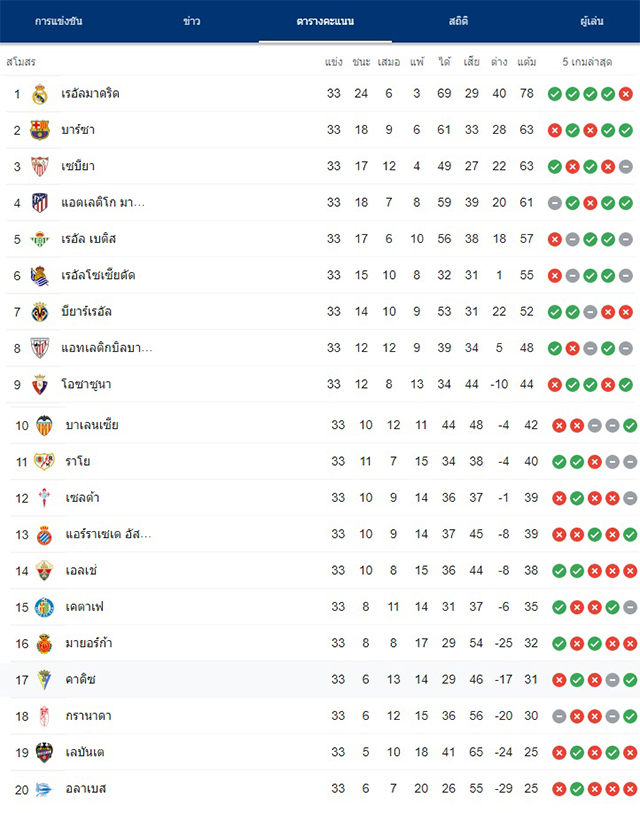Click the Alaves crest in row 20
Image resolution: width=640 pixels, height=813 pixels.
(44, 789)
